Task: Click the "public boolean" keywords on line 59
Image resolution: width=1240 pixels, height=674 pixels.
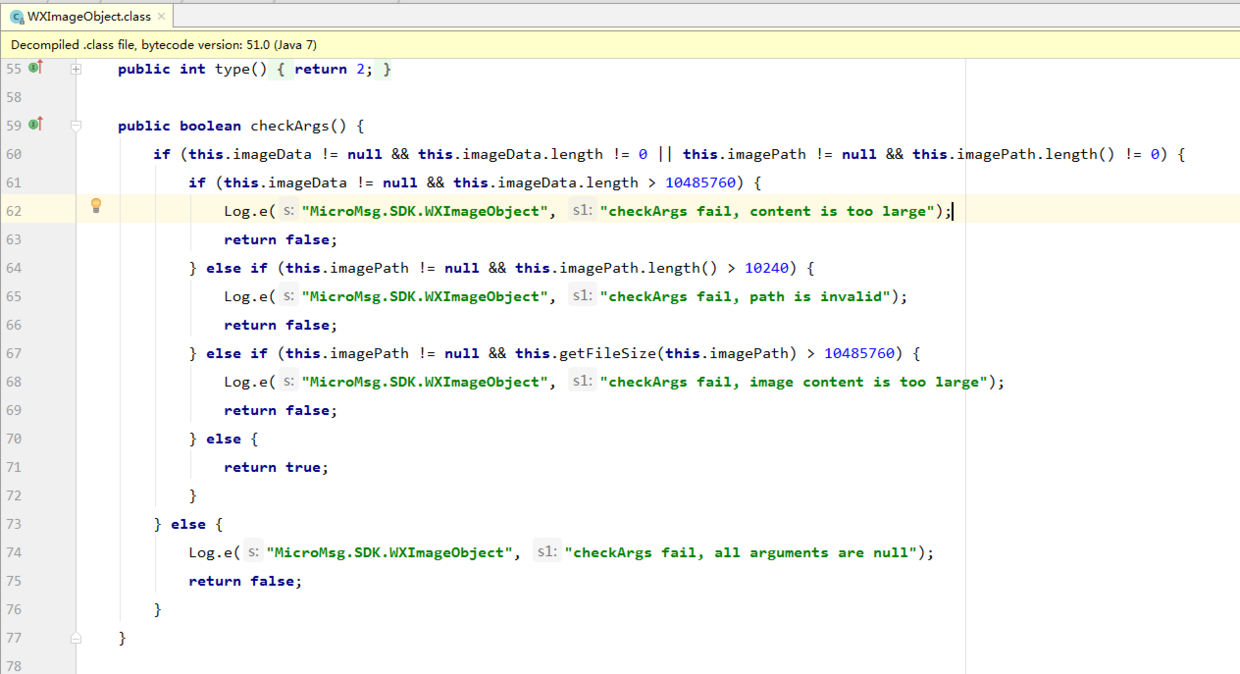Action: click(x=179, y=126)
